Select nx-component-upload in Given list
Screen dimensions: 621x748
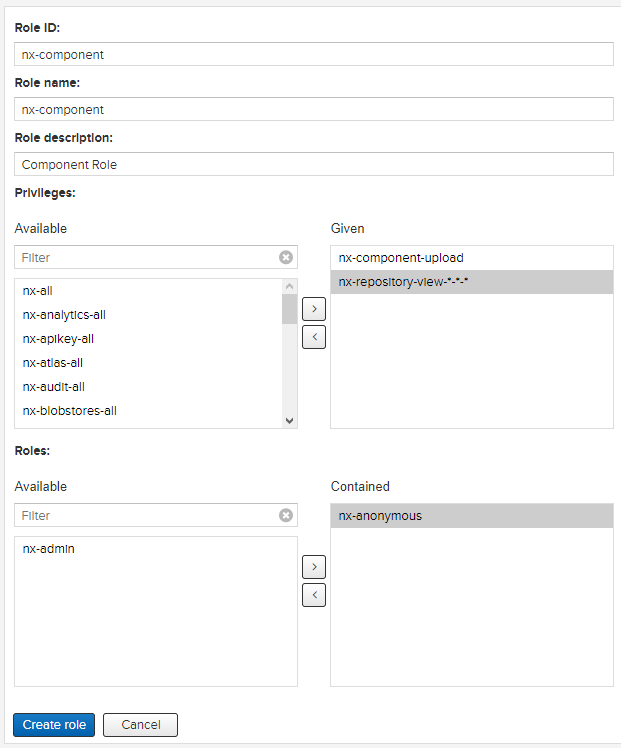tap(472, 258)
